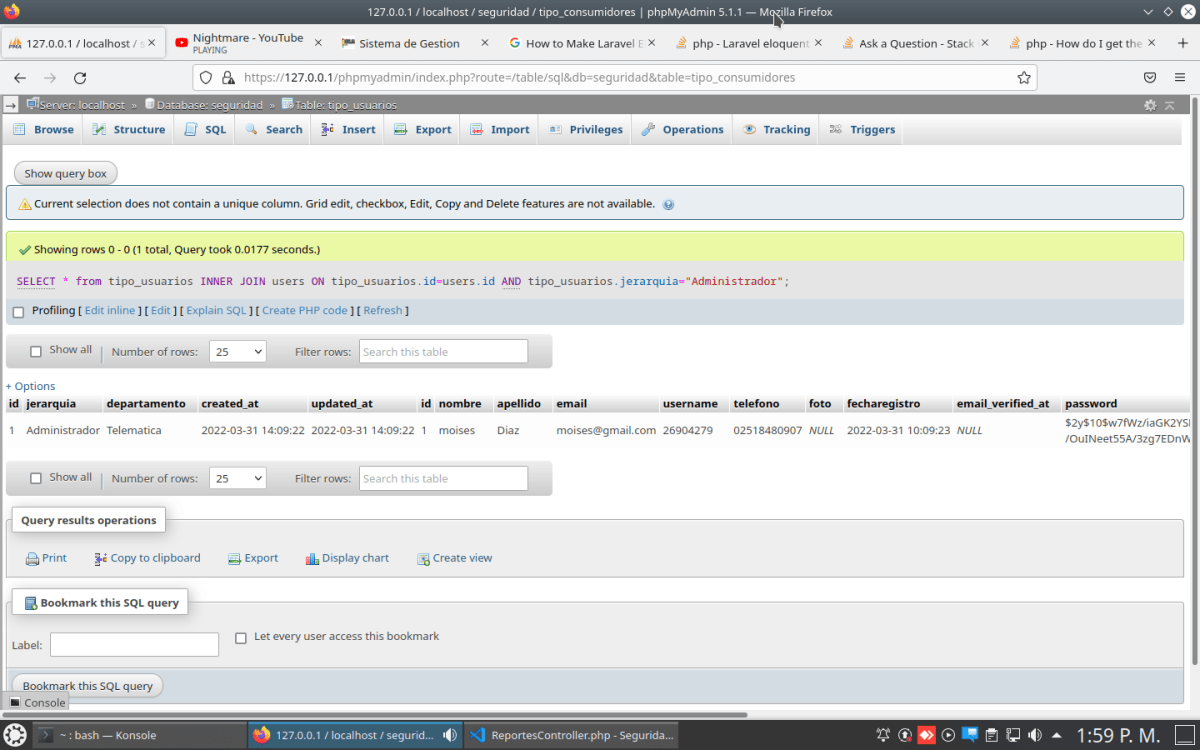The image size is (1200, 750).
Task: Click the Create PHP code link
Action: [305, 311]
